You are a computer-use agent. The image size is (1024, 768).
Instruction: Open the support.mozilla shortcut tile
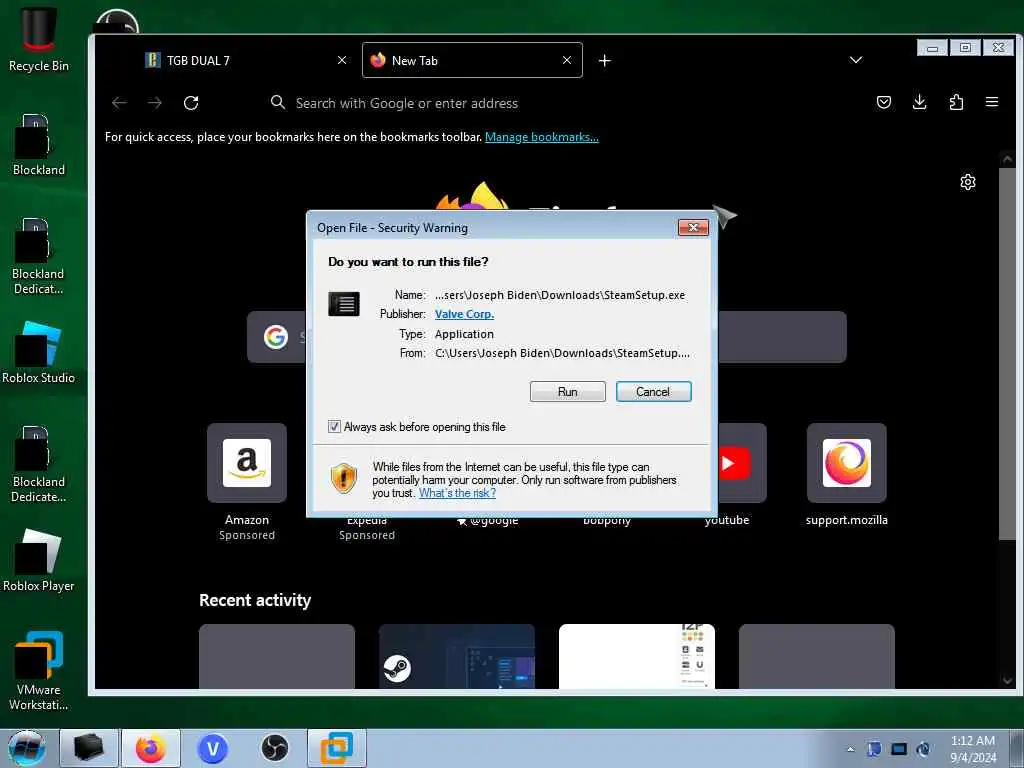pyautogui.click(x=846, y=463)
